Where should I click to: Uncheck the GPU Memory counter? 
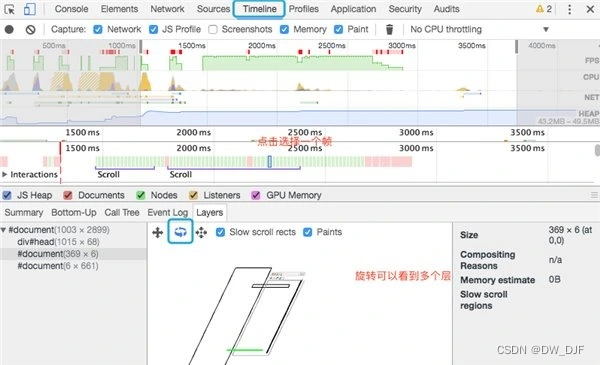256,196
